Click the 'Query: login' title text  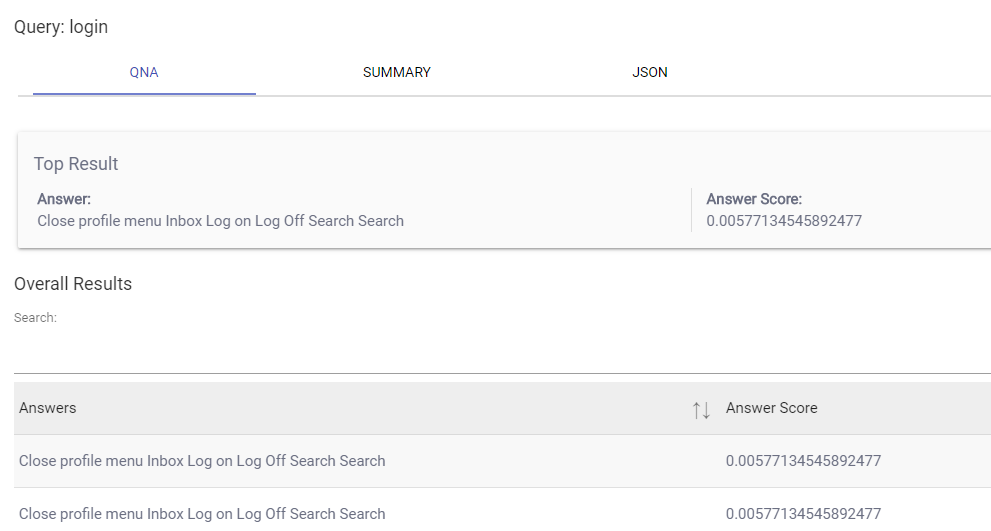click(61, 27)
